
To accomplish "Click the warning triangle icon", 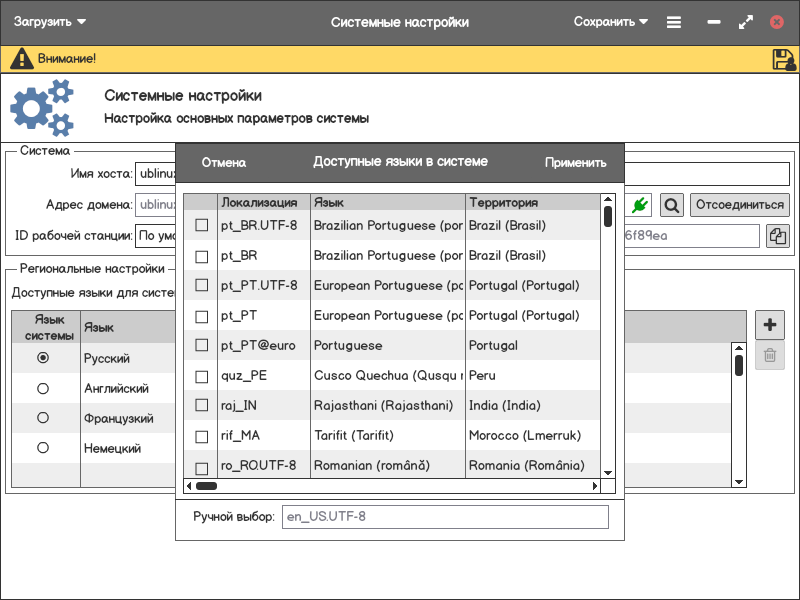I will 21,59.
